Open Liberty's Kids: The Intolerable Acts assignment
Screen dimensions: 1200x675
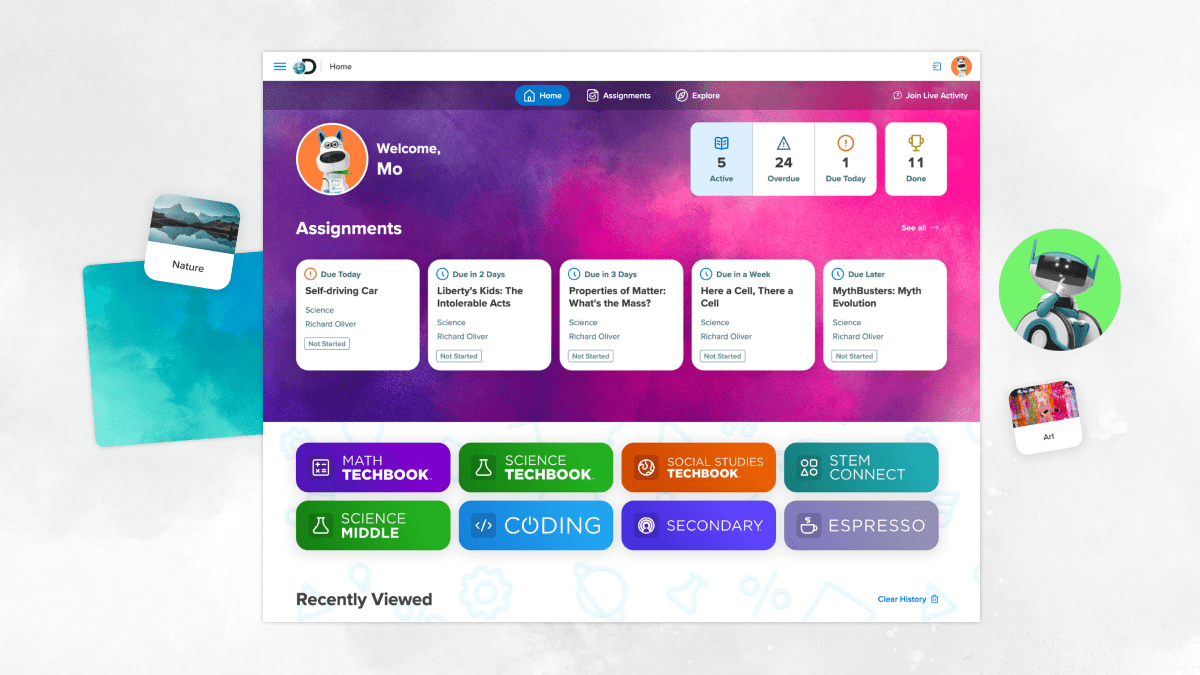tap(490, 315)
